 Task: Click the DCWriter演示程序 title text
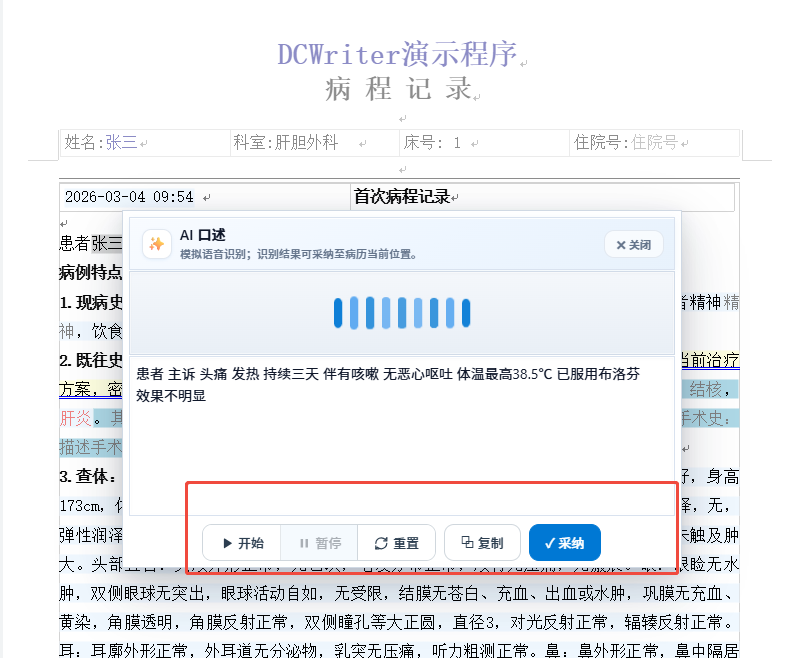coord(397,54)
